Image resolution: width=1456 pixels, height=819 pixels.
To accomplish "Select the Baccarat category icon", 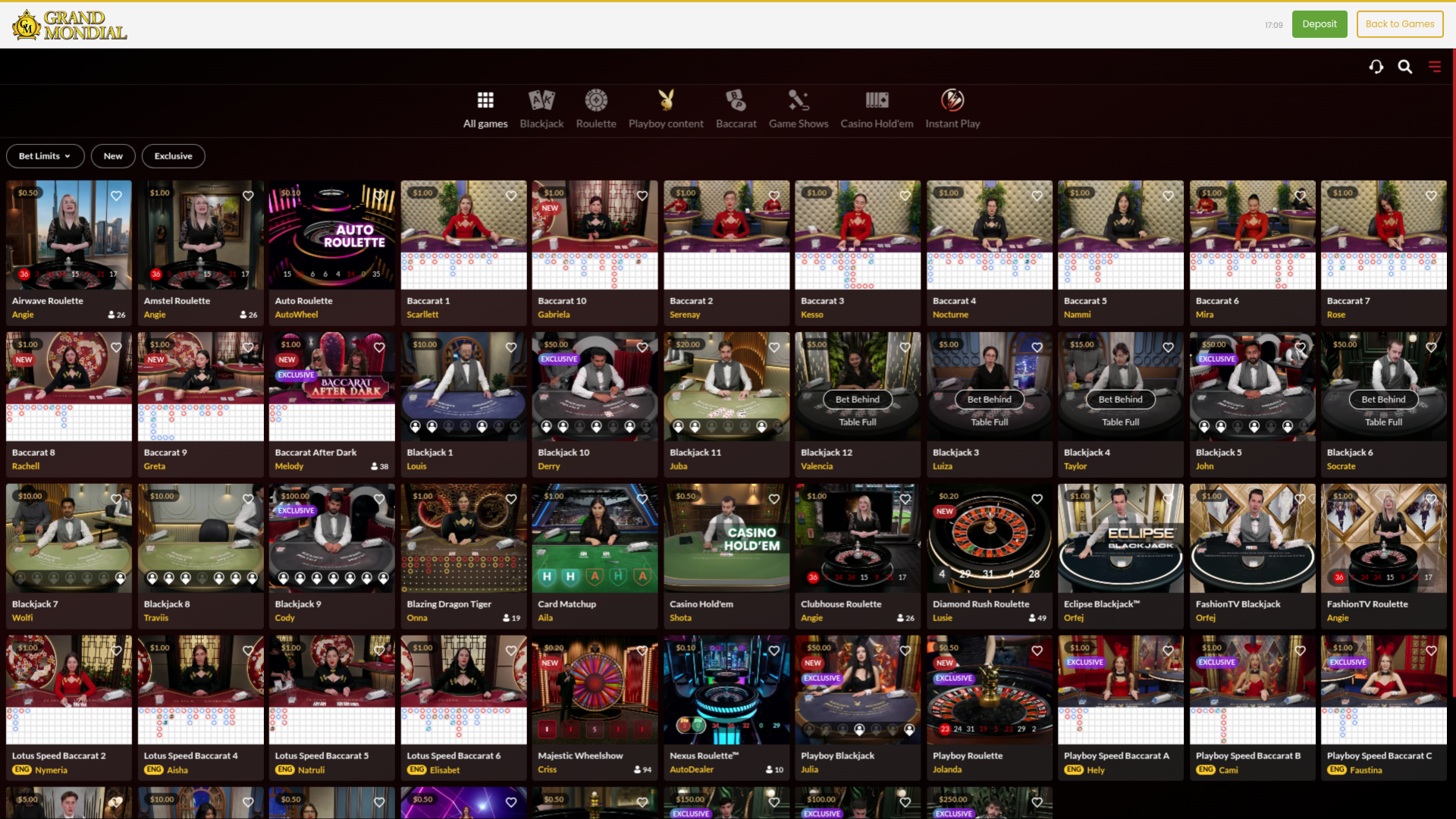I will (x=736, y=108).
